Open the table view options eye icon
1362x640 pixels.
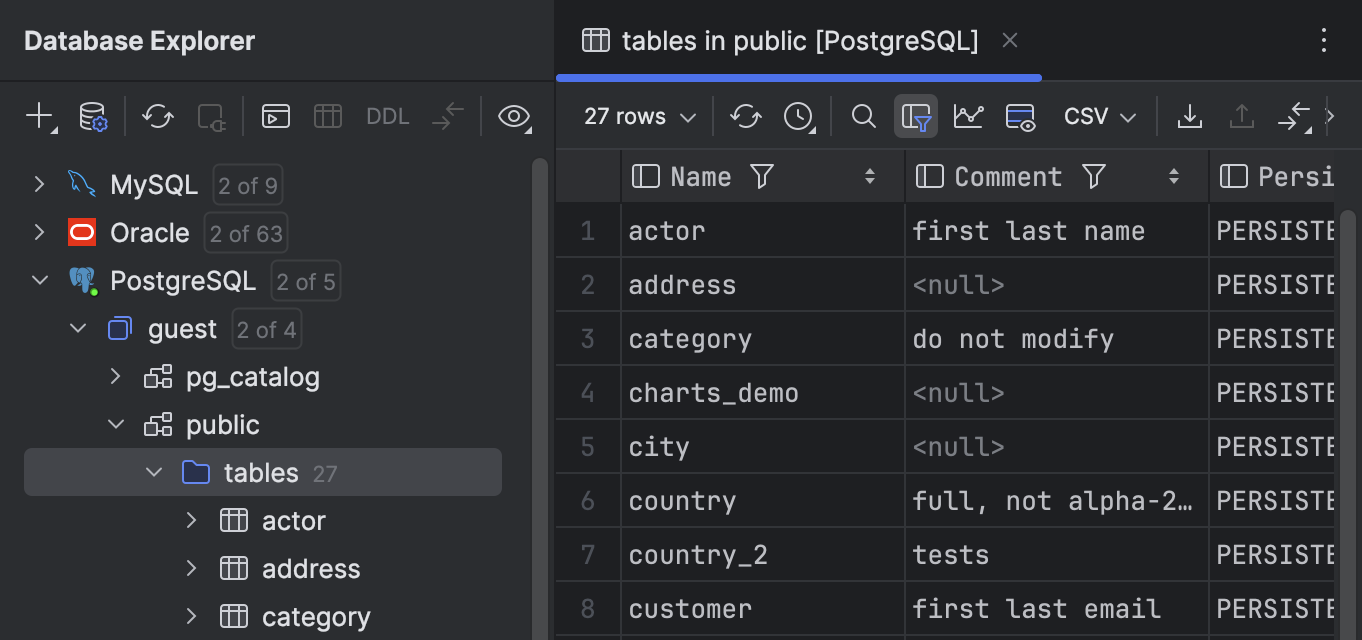pyautogui.click(x=1020, y=116)
